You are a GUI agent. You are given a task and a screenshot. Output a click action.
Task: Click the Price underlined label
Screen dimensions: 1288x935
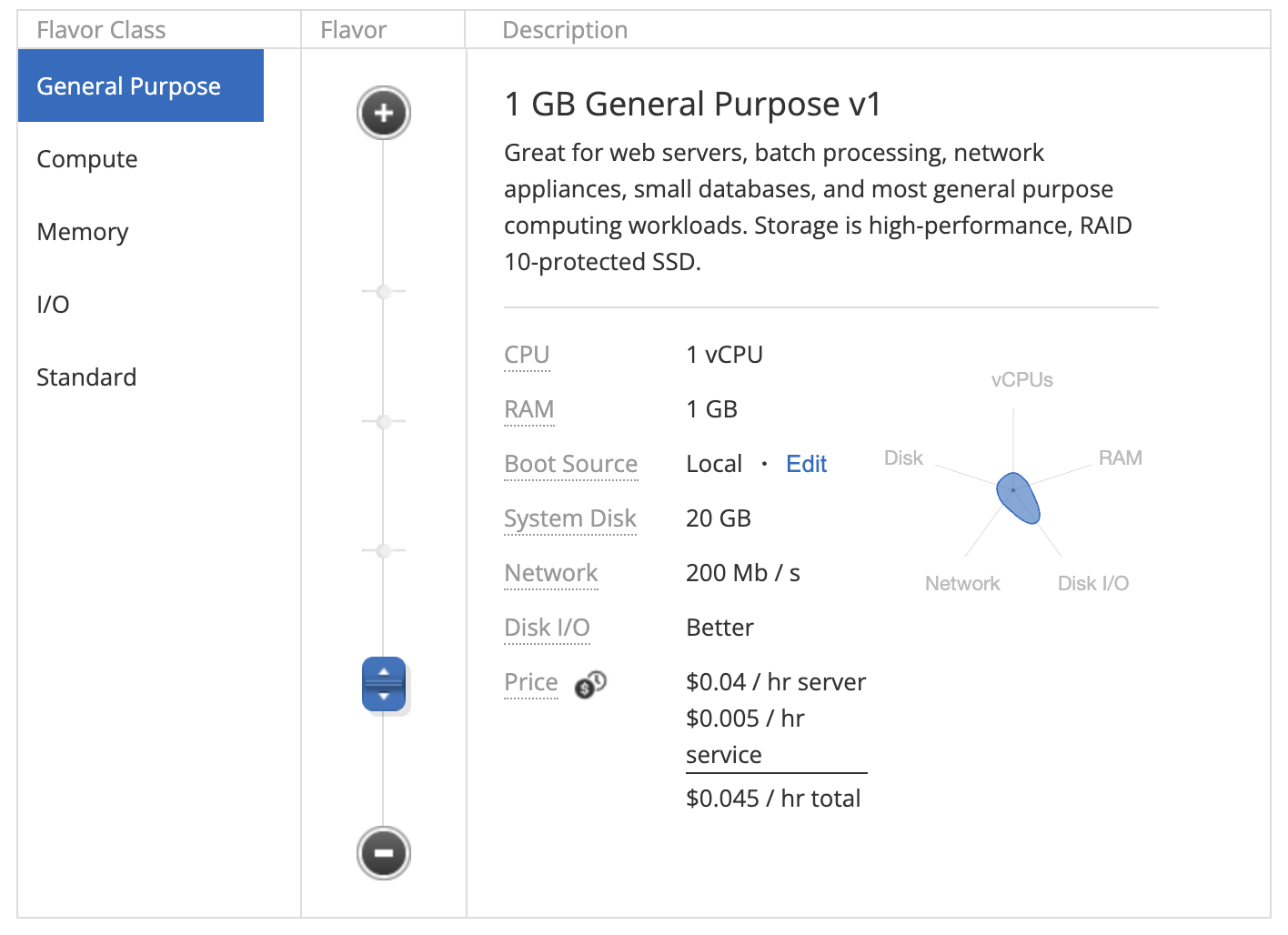(x=530, y=682)
